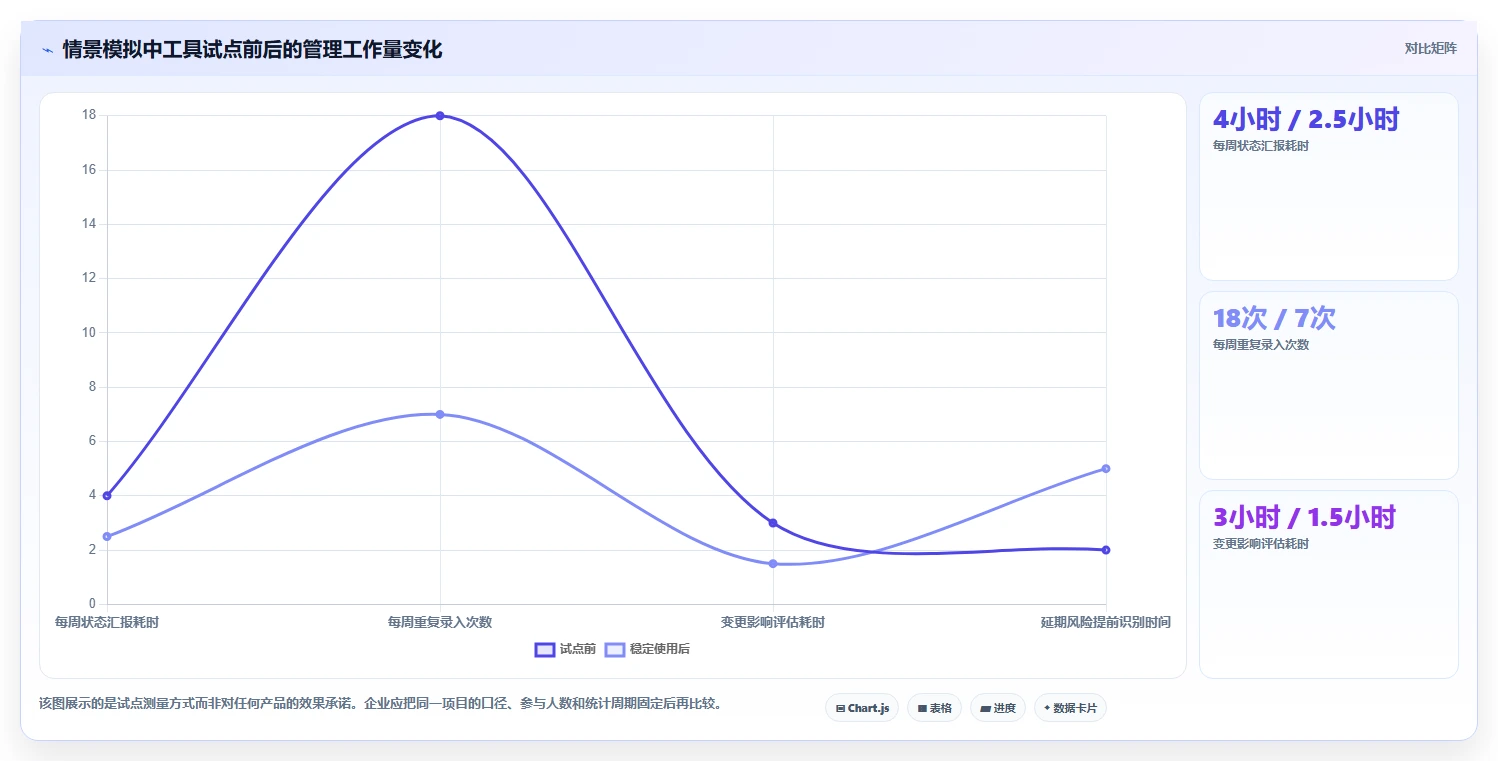Click 试点前 point above 每周状态汇报耗时
This screenshot has height=761, width=1498.
[107, 496]
